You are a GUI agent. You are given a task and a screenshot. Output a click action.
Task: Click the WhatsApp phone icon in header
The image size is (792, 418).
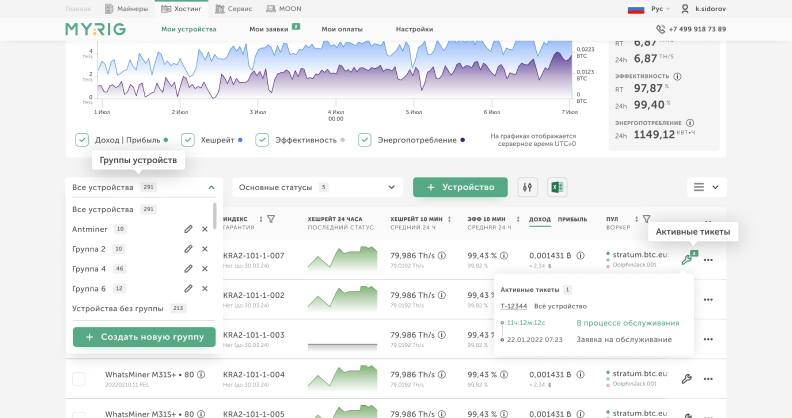tap(659, 29)
